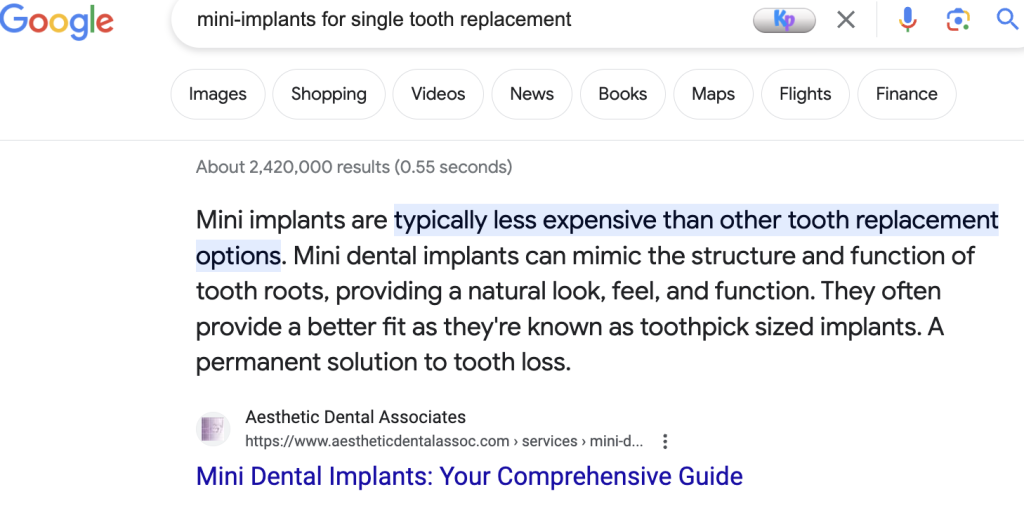This screenshot has height=506, width=1024.
Task: Open Mini Dental Implants Comprehensive Guide link
Action: coord(469,476)
